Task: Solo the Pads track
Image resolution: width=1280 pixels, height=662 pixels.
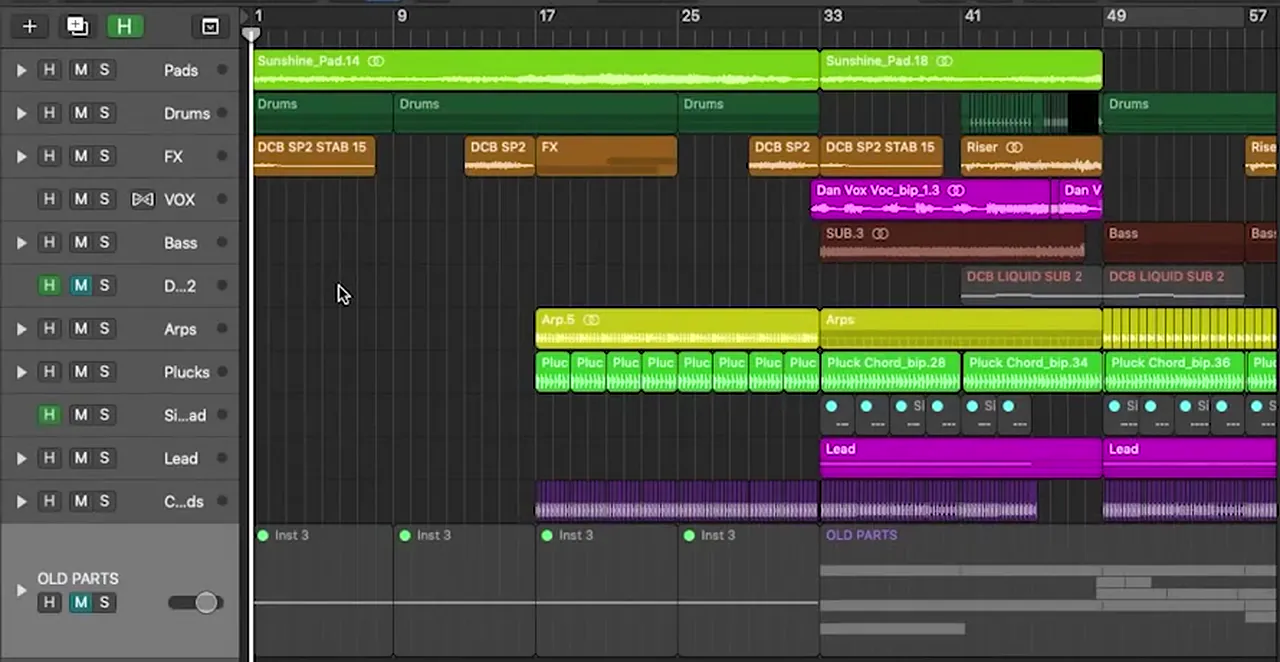Action: point(104,70)
